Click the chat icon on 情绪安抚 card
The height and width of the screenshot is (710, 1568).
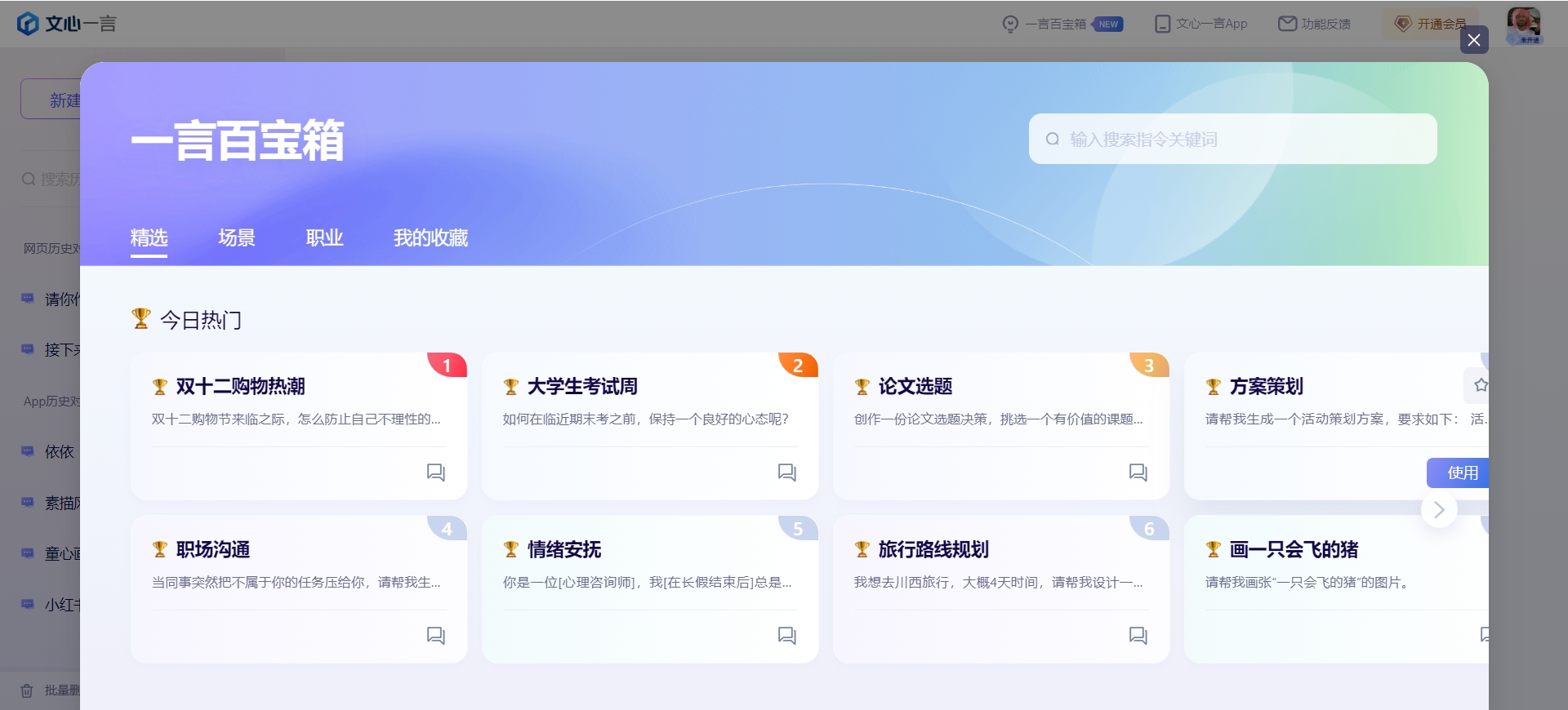[787, 636]
